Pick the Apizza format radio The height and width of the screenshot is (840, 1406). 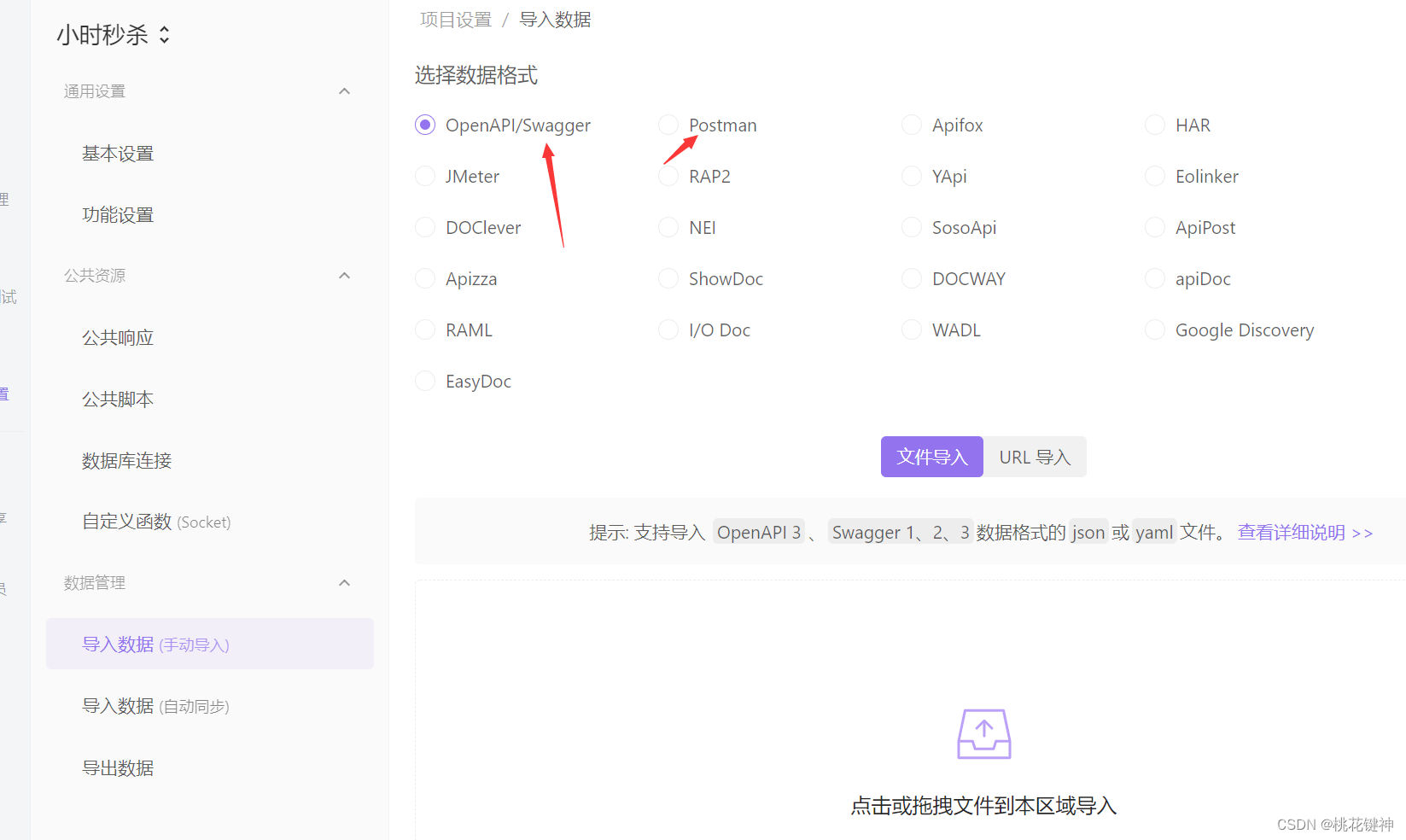pyautogui.click(x=425, y=279)
